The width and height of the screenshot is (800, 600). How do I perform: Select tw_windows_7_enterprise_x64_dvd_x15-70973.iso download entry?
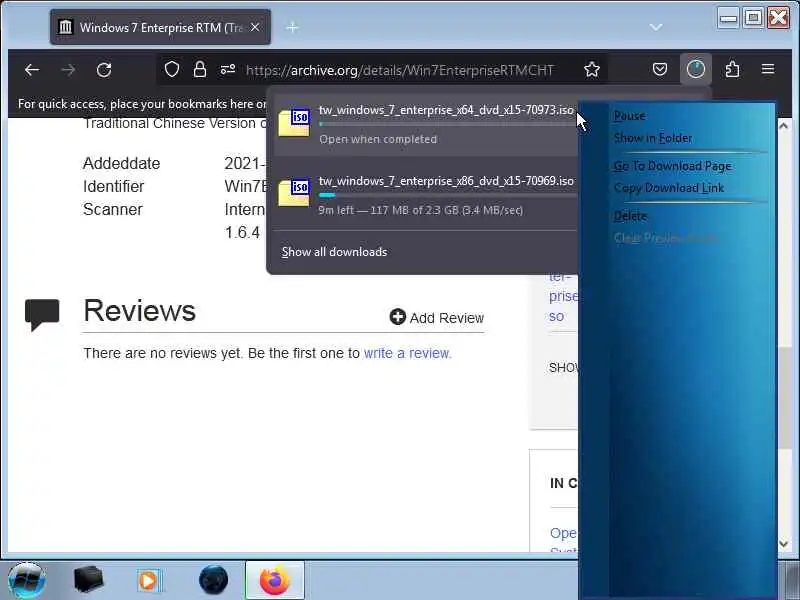click(427, 124)
